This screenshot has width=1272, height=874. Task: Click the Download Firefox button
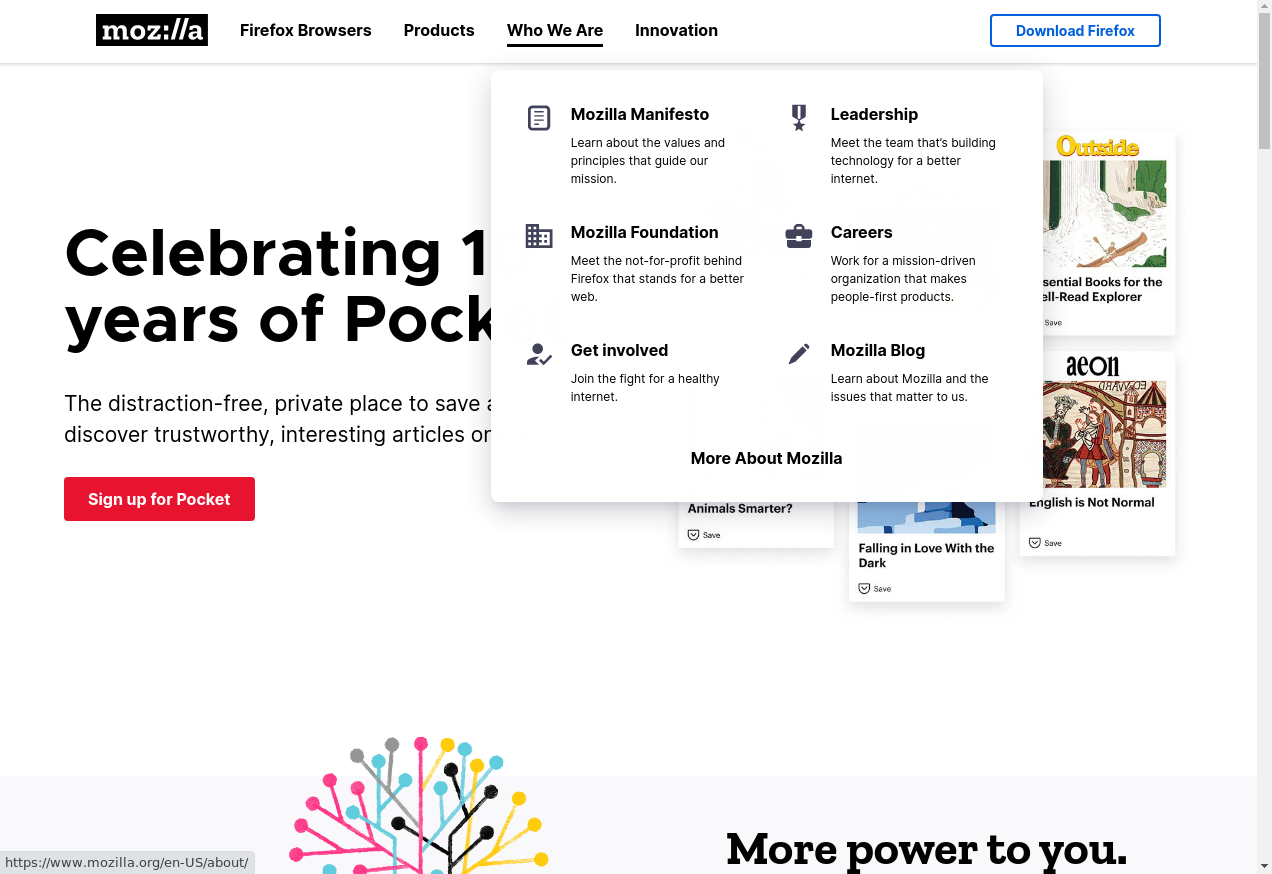1075,30
